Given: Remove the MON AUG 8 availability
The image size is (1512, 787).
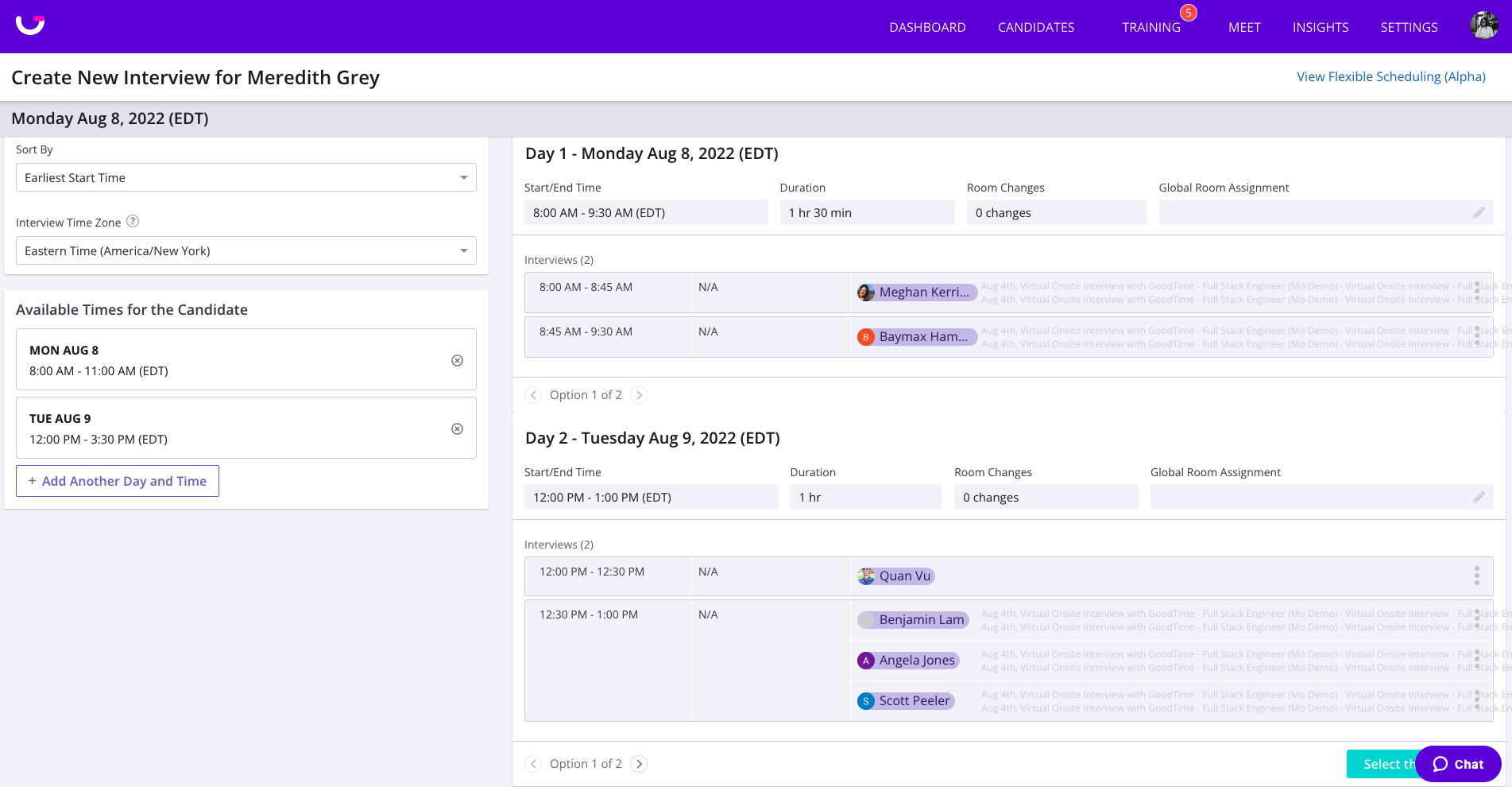Looking at the screenshot, I should click(457, 360).
